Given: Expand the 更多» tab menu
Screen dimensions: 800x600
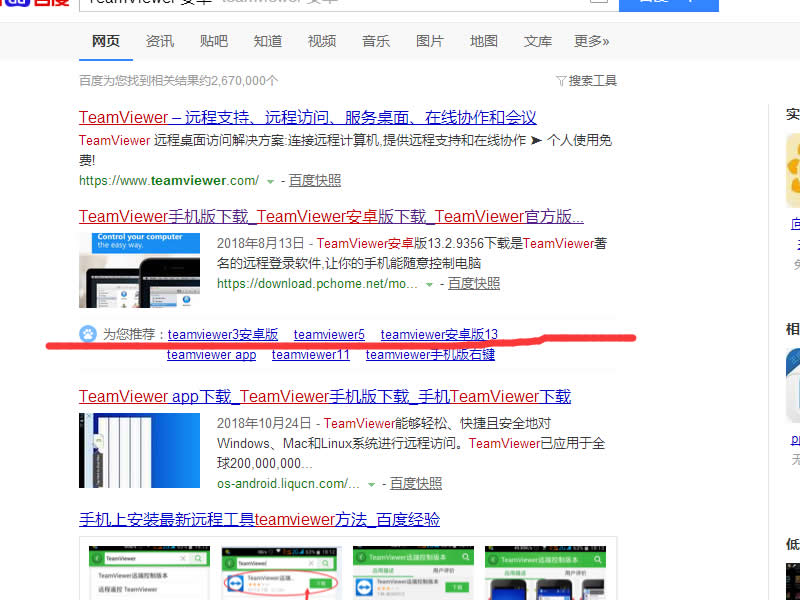Looking at the screenshot, I should click(x=594, y=41).
